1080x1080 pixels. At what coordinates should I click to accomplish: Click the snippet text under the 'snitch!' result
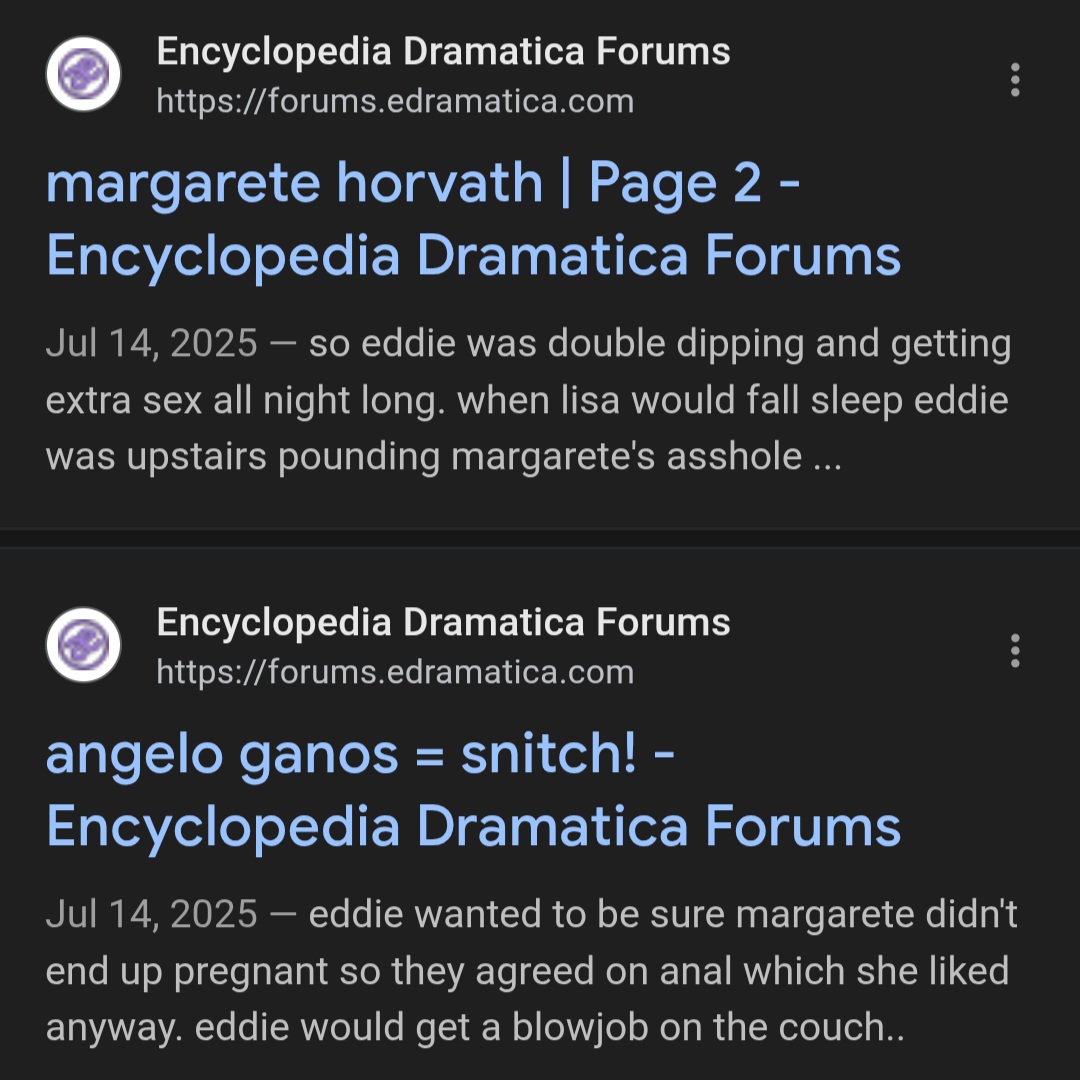coord(527,972)
